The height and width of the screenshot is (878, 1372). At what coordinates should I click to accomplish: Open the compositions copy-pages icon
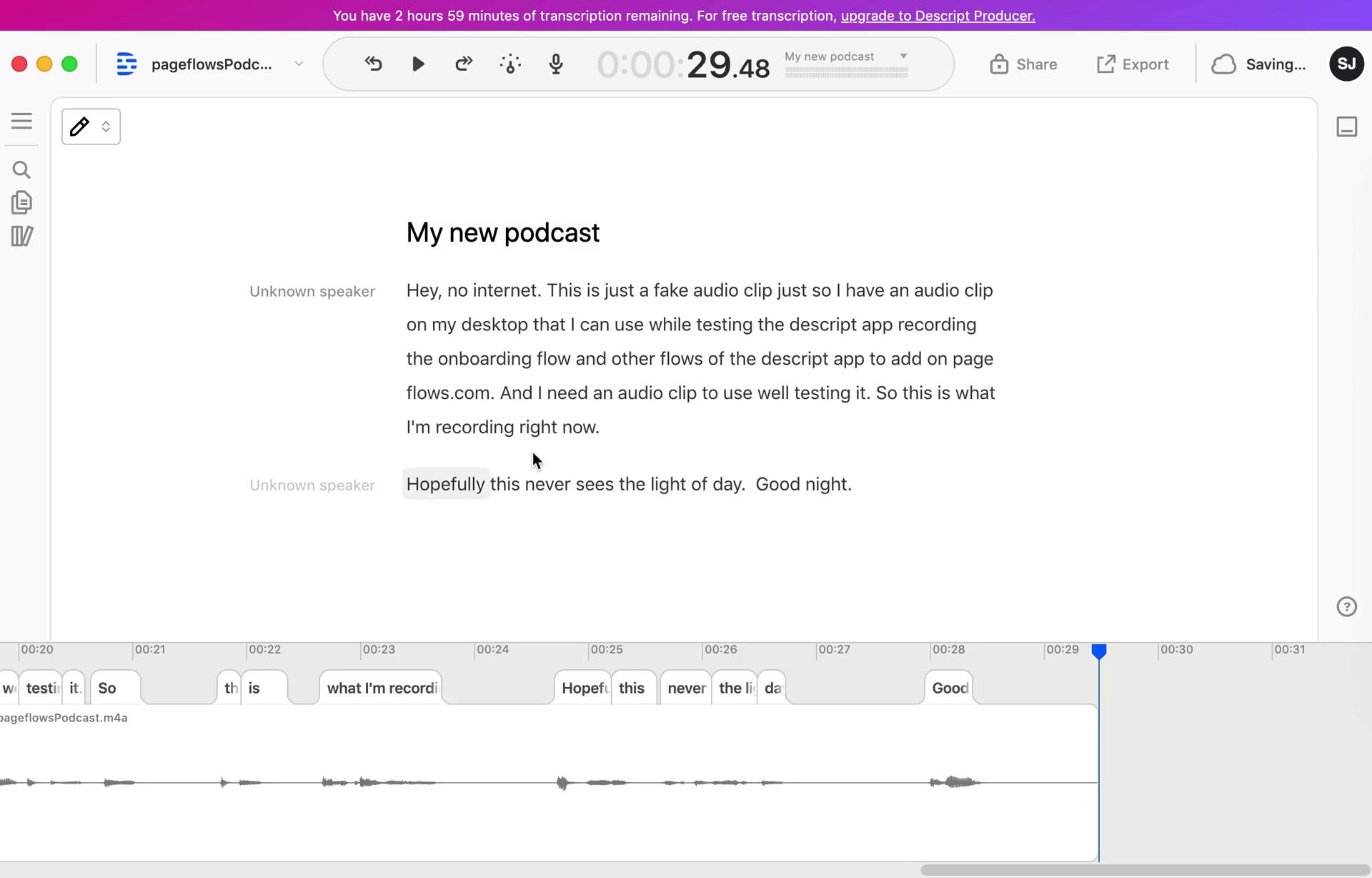[x=21, y=202]
